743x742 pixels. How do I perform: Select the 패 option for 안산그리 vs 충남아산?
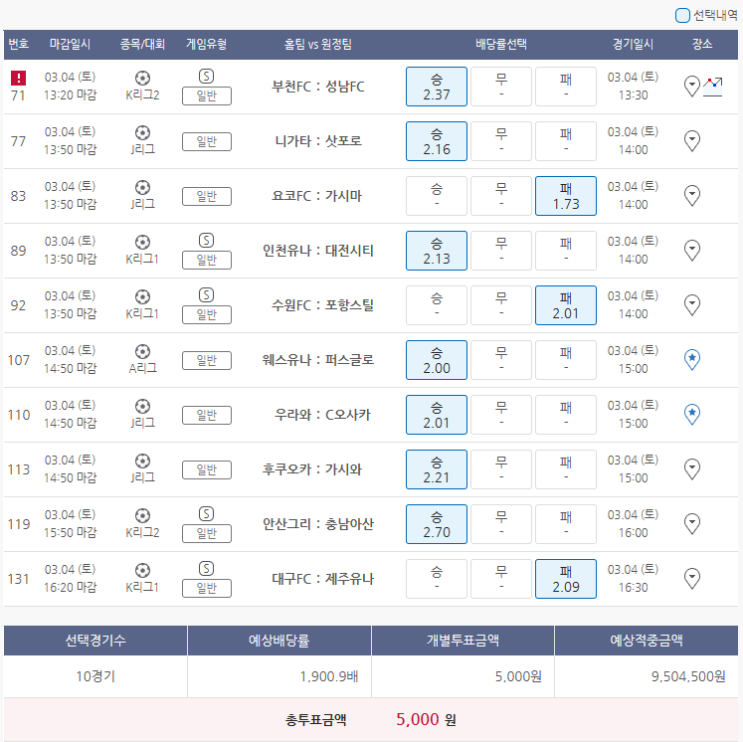tap(566, 524)
